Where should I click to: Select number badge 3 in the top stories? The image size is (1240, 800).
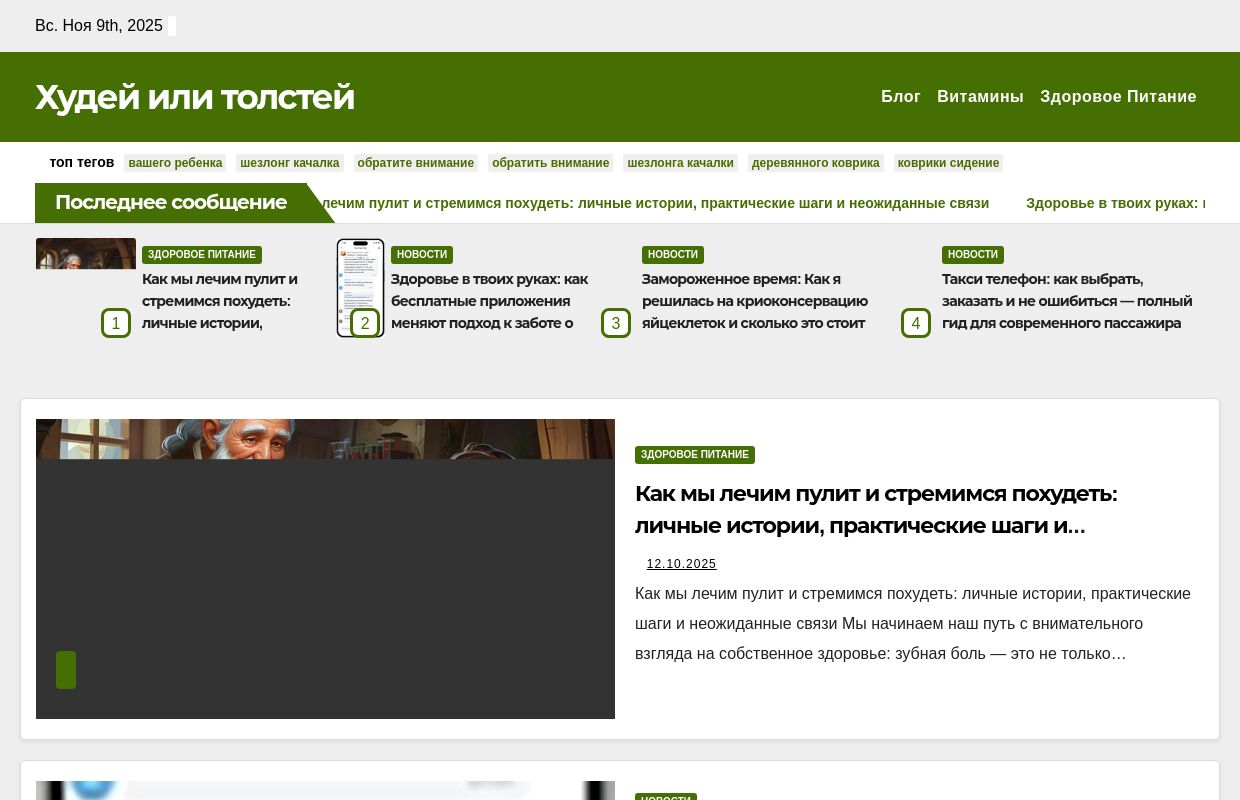point(616,323)
